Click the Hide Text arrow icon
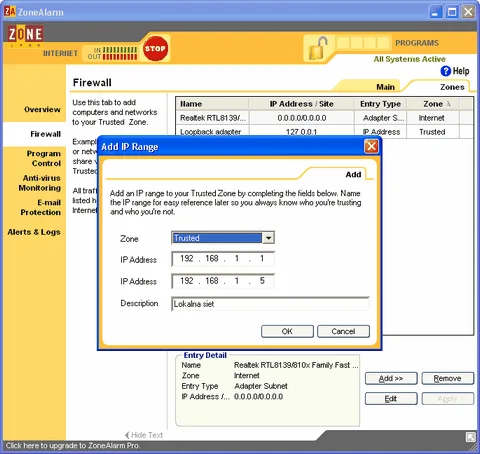This screenshot has height=454, width=480. point(127,435)
